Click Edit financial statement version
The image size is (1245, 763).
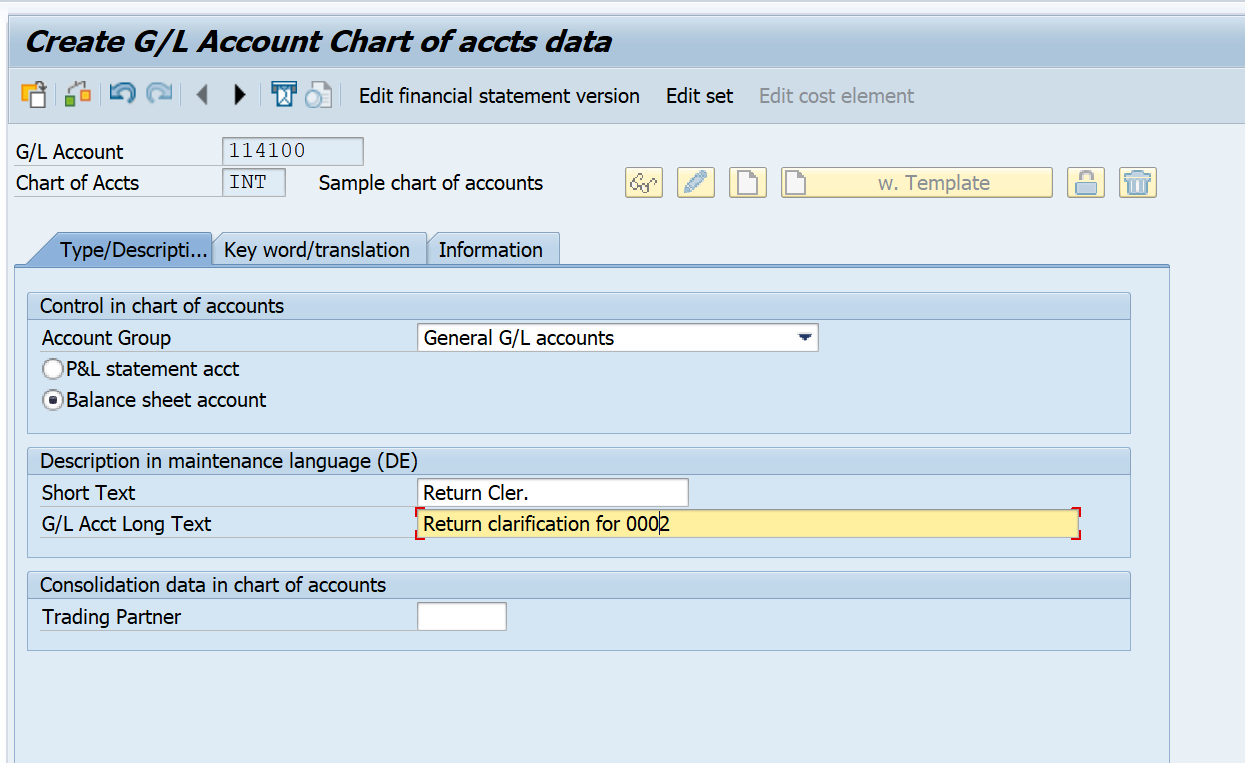[x=499, y=96]
